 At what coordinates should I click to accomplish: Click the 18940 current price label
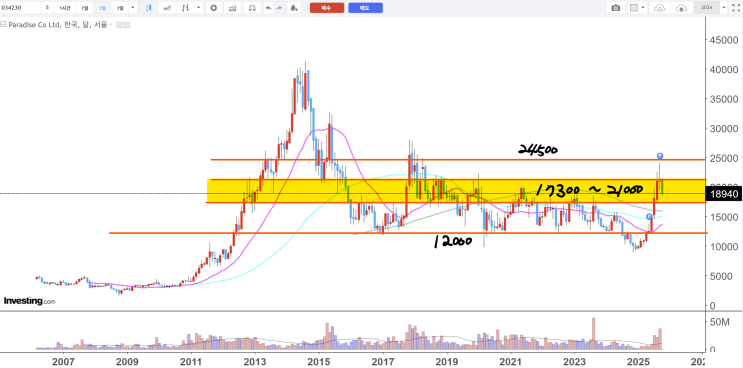tap(723, 194)
